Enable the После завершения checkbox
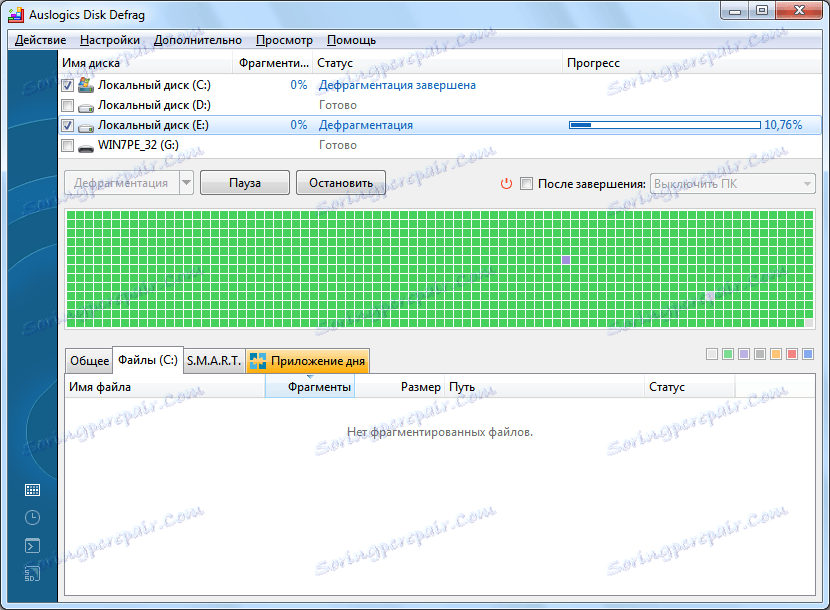Viewport: 830px width, 610px height. (526, 184)
